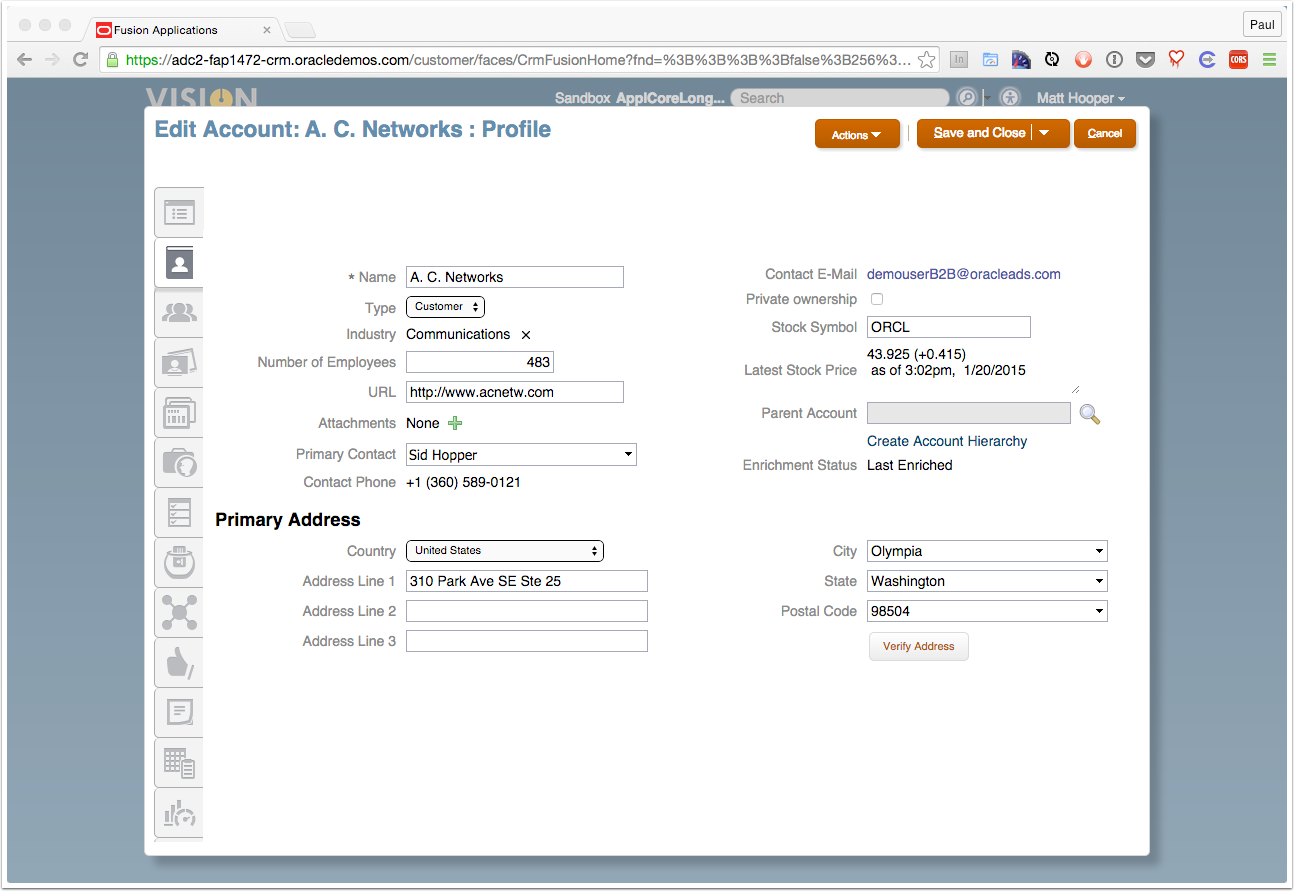Viewport: 1294px width, 891px height.
Task: Open the State dropdown showing Washington
Action: [987, 581]
